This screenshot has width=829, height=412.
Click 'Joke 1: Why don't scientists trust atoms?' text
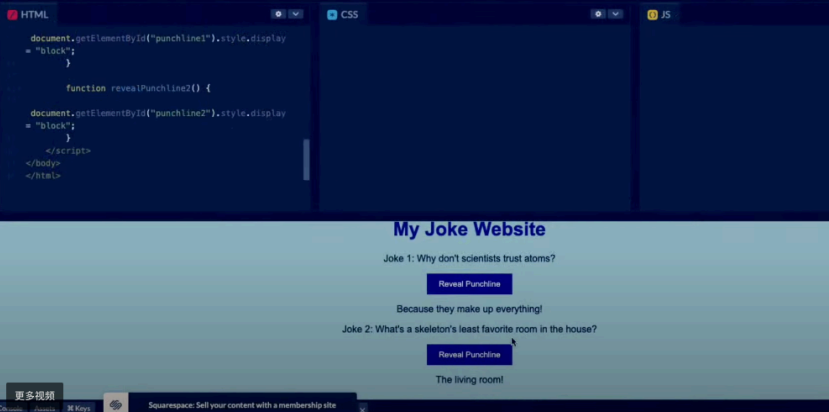[x=469, y=259]
